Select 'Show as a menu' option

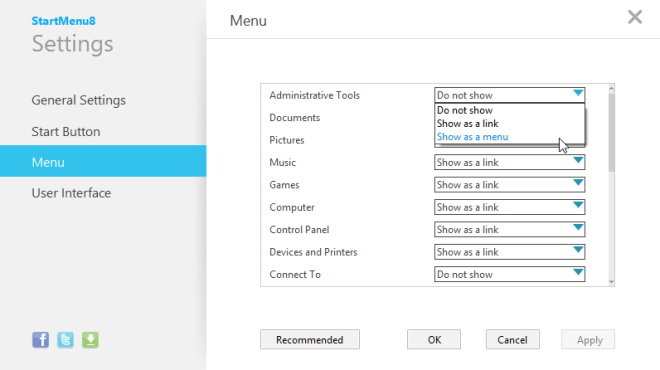472,137
